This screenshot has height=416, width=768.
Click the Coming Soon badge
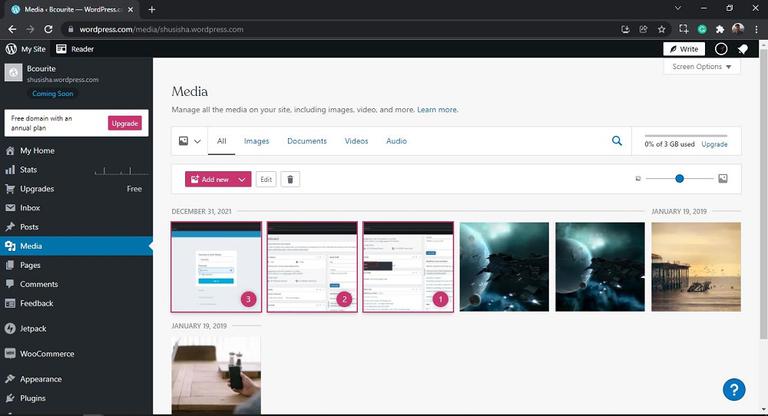(52, 94)
